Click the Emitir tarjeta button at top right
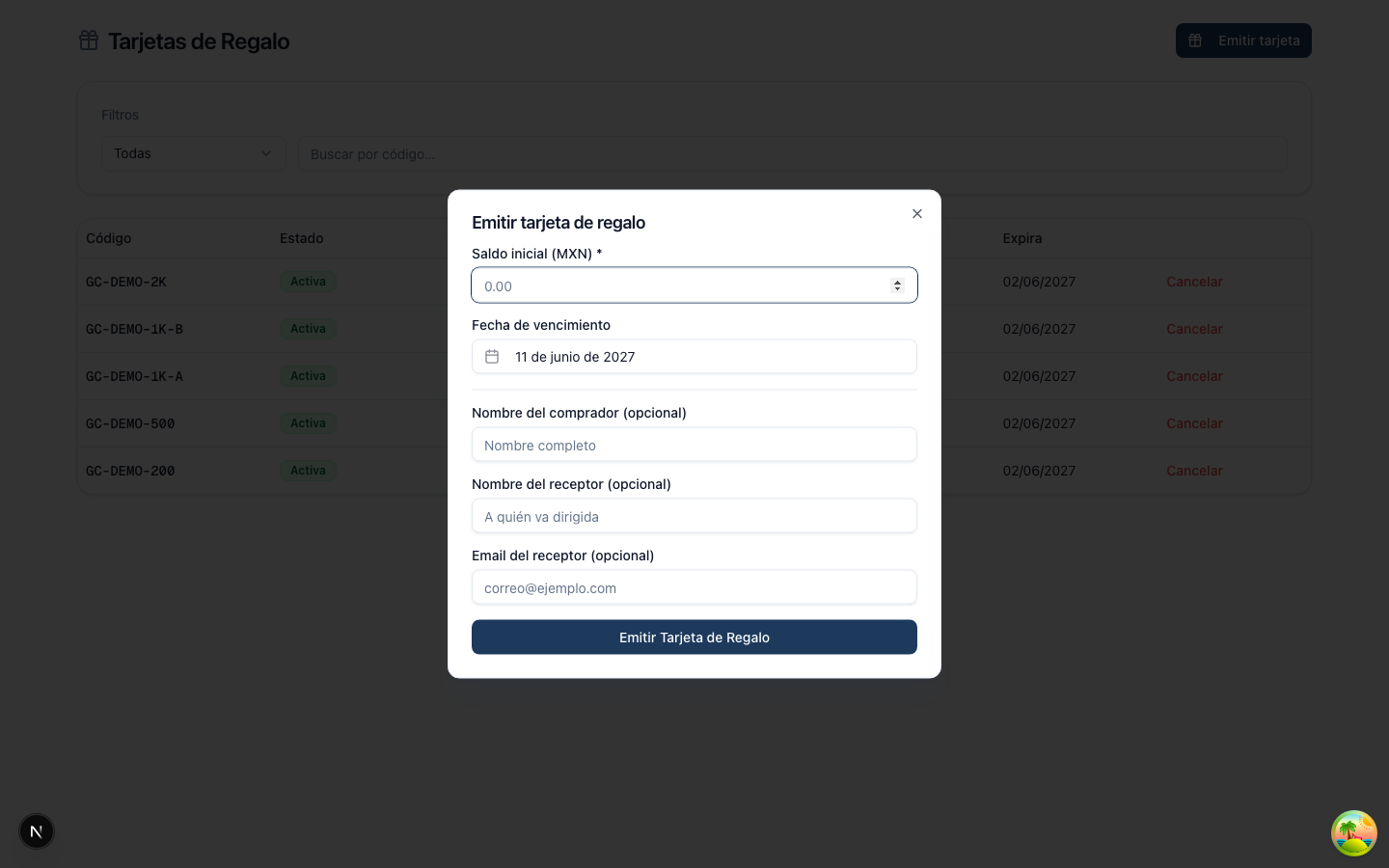The width and height of the screenshot is (1389, 868). tap(1243, 41)
